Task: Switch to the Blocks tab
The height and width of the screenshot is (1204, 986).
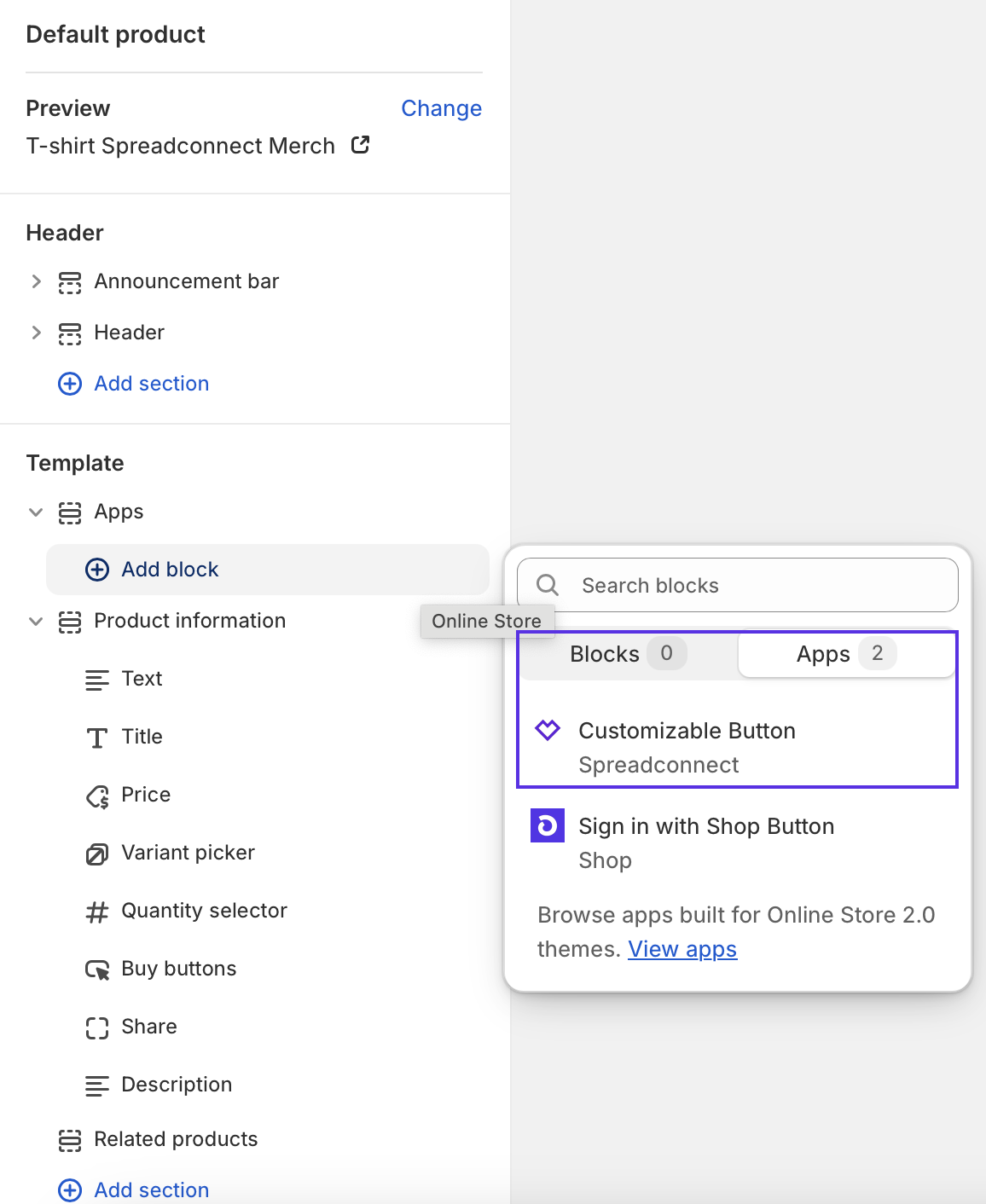Action: 629,654
